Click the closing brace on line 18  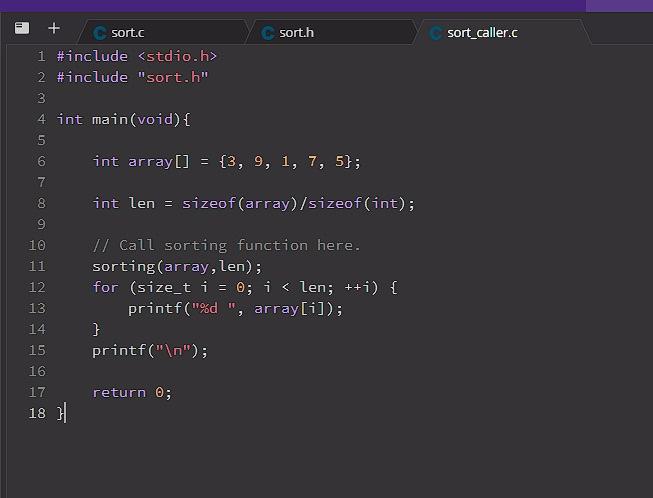coord(61,413)
